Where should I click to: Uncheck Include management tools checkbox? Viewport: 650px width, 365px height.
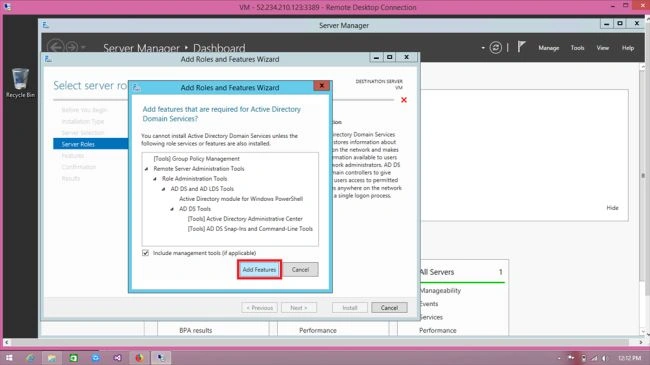[x=146, y=253]
